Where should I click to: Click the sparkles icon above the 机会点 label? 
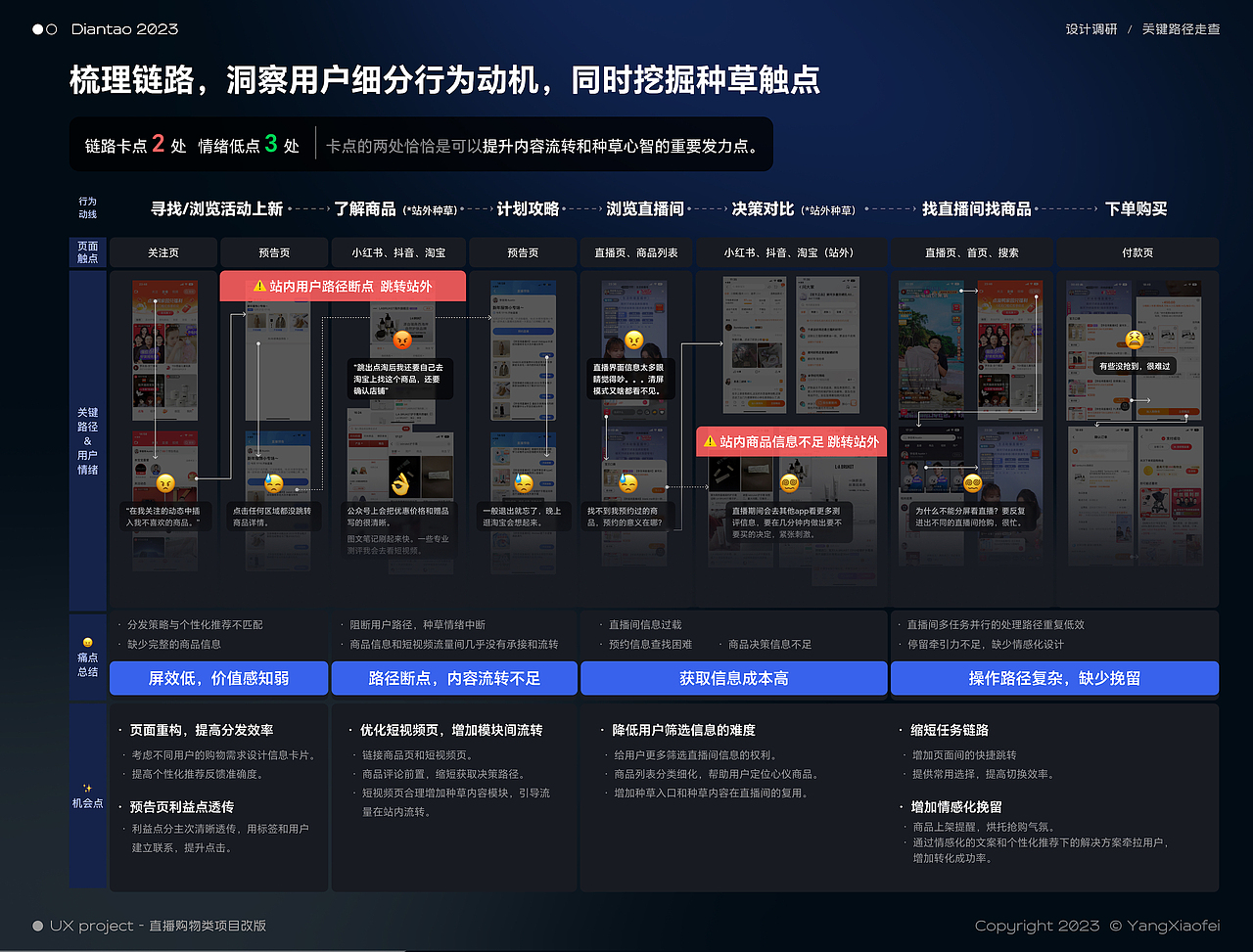tap(87, 788)
